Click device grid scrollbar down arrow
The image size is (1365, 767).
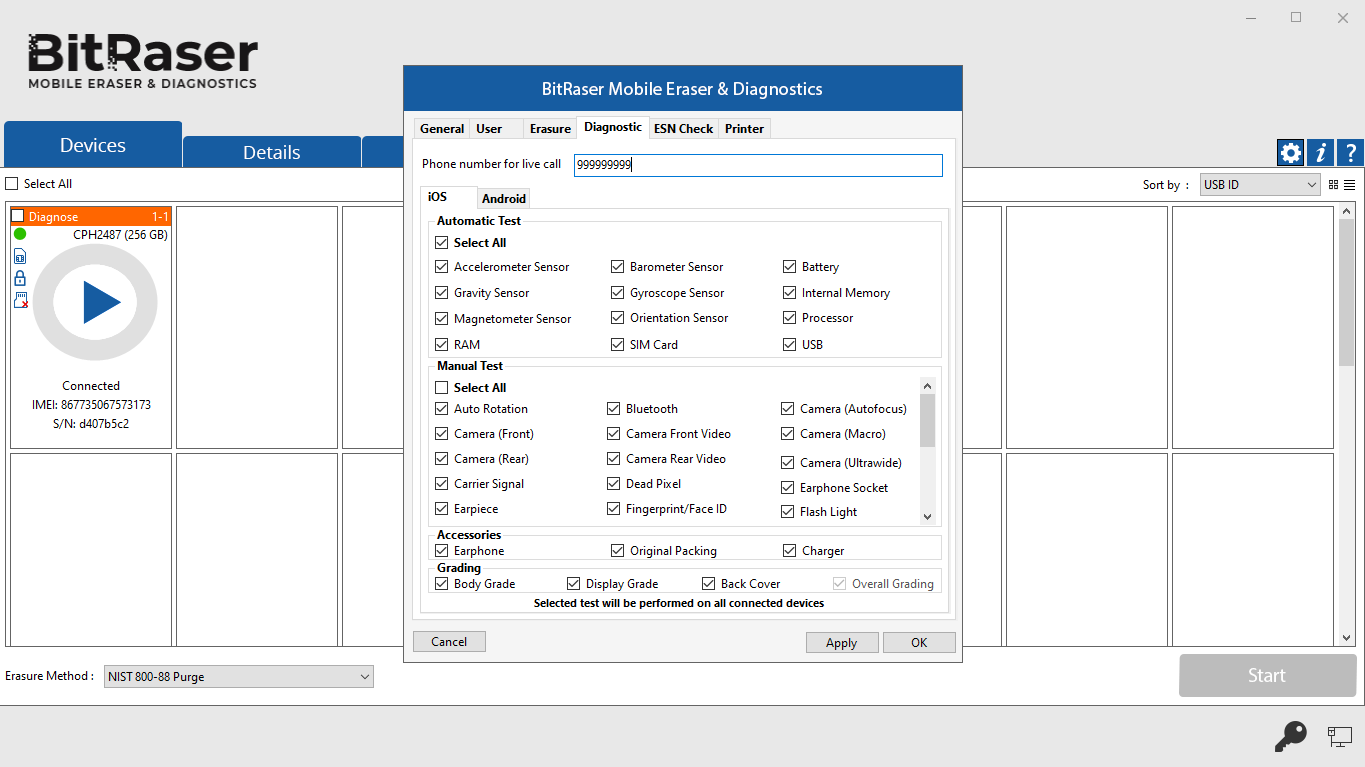1346,638
